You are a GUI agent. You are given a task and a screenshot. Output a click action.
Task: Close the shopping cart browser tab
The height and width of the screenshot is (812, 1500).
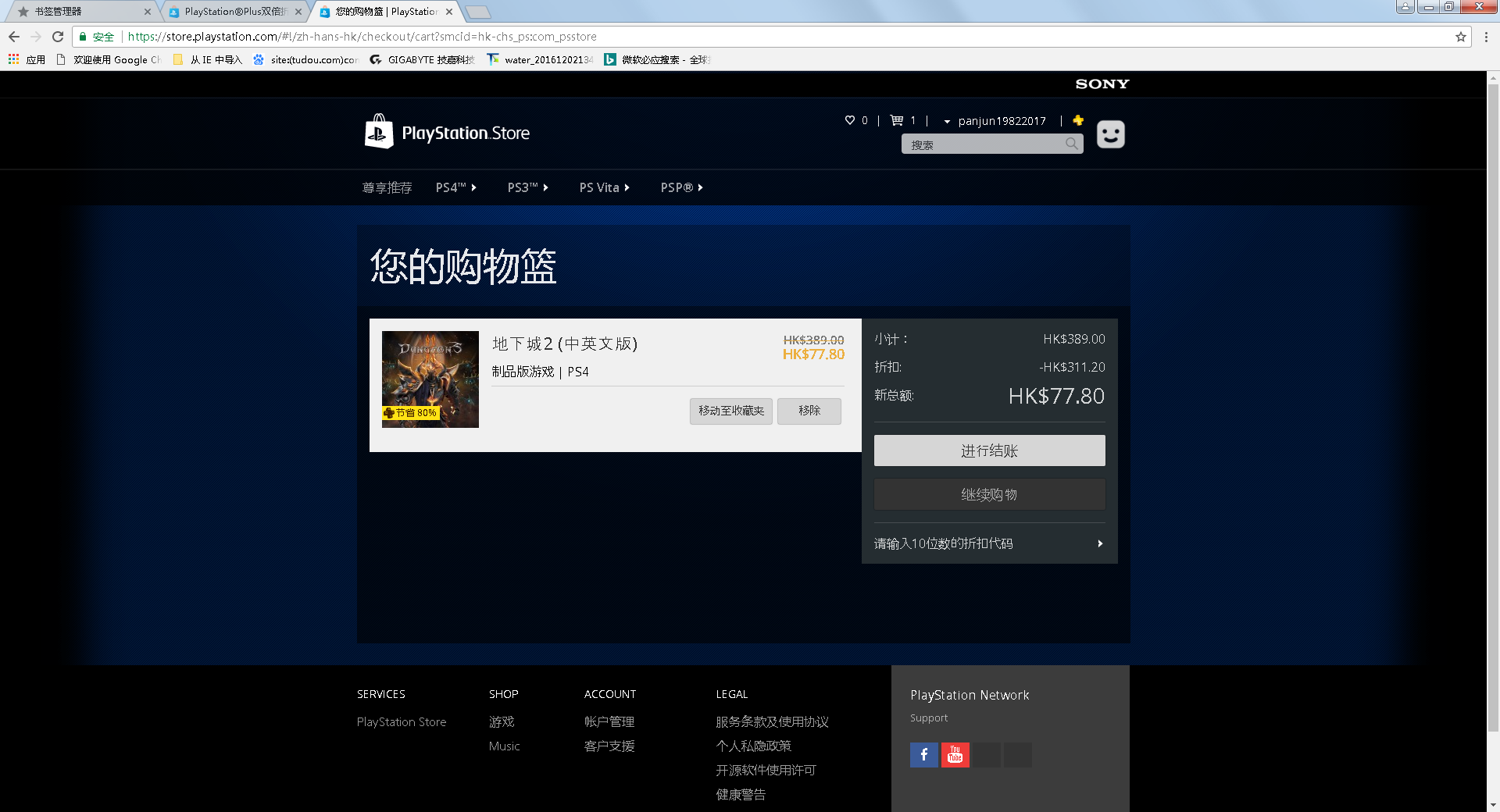pos(449,12)
